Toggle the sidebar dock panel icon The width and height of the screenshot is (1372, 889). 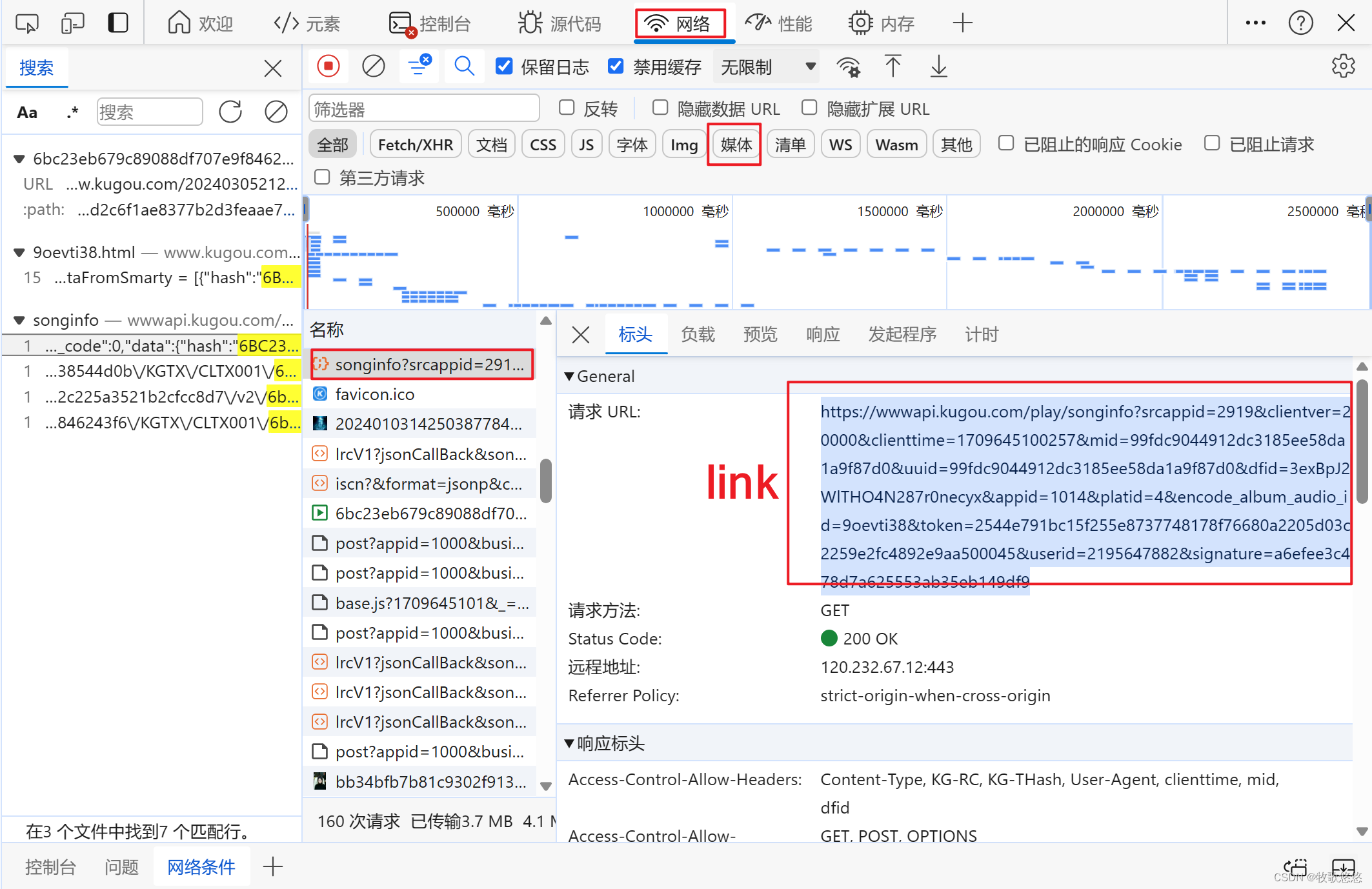[117, 23]
